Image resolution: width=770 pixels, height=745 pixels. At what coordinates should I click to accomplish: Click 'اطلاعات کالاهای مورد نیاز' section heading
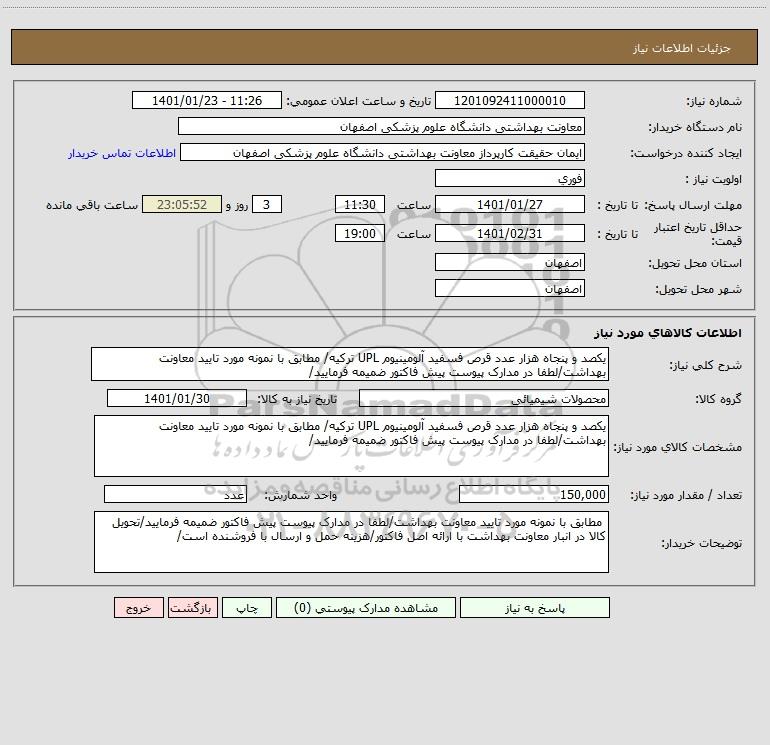tap(668, 333)
